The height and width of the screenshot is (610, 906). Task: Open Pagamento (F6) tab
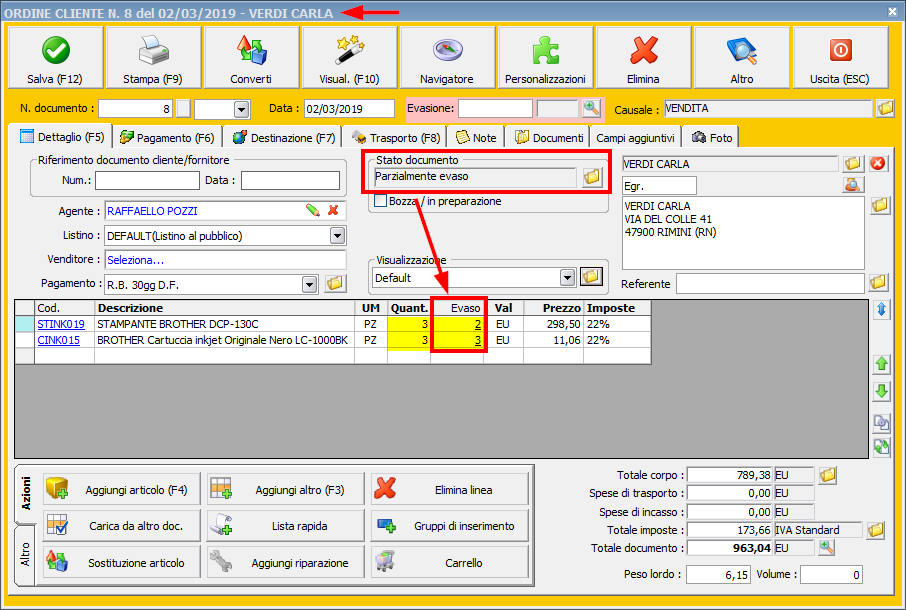coord(167,137)
